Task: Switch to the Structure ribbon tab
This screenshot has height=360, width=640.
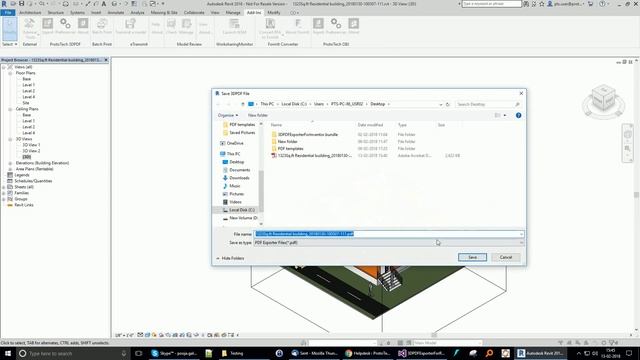Action: 56,13
